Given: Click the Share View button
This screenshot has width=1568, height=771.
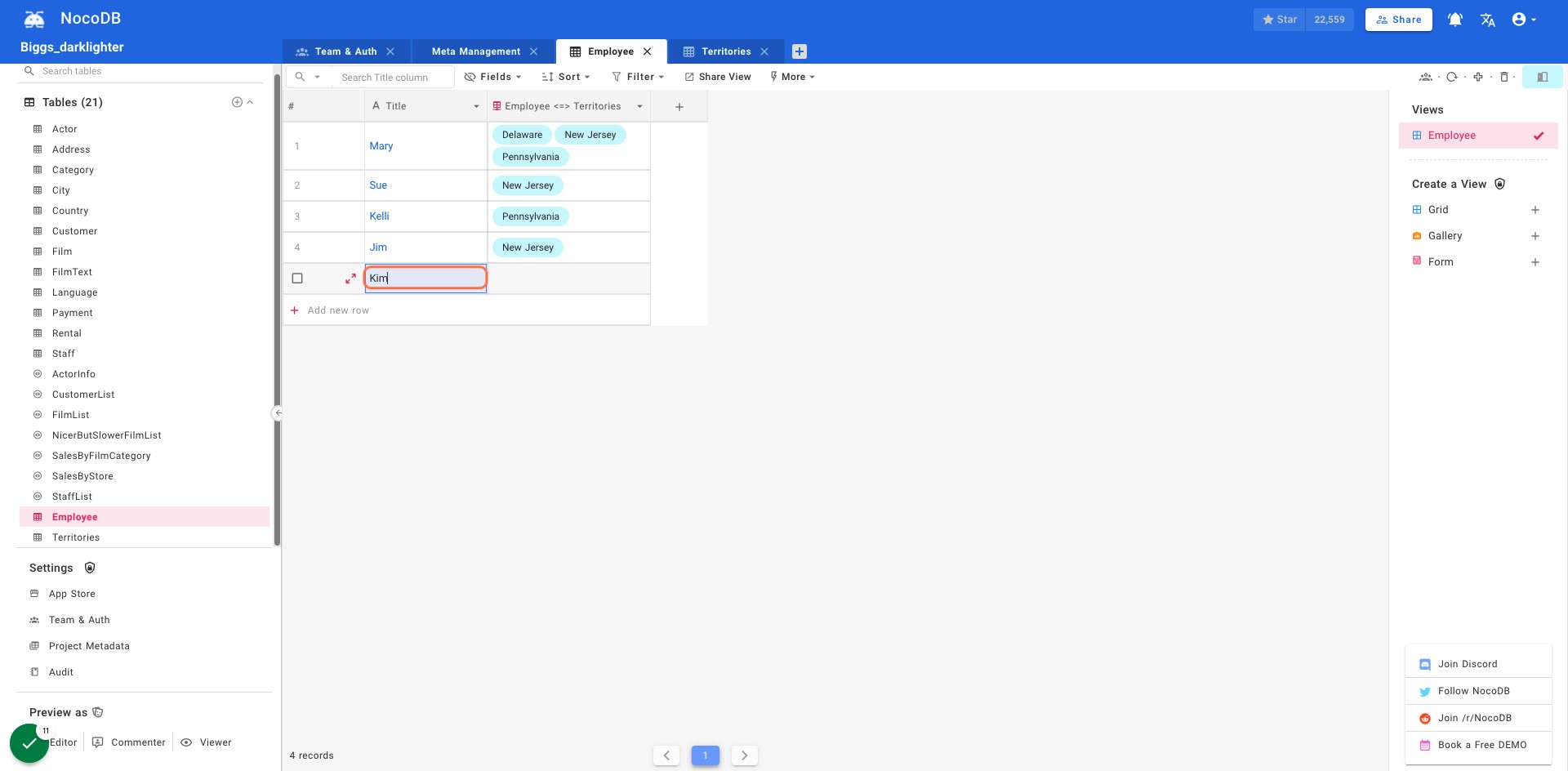Looking at the screenshot, I should coord(717,77).
